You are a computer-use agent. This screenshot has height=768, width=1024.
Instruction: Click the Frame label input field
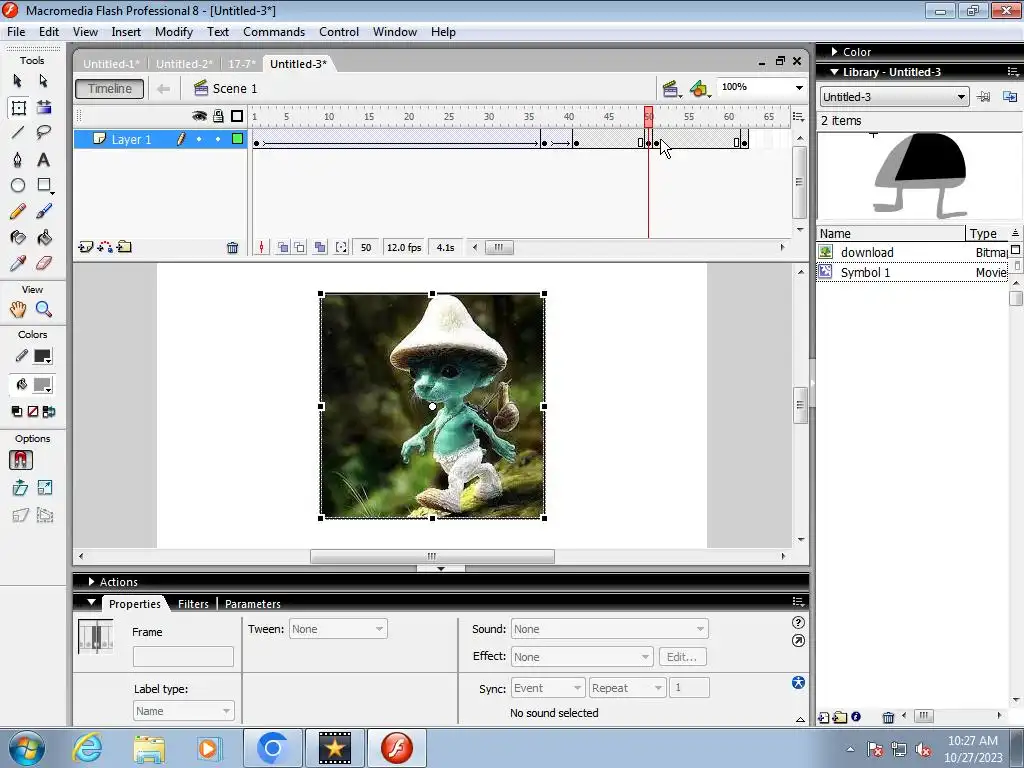coord(183,656)
